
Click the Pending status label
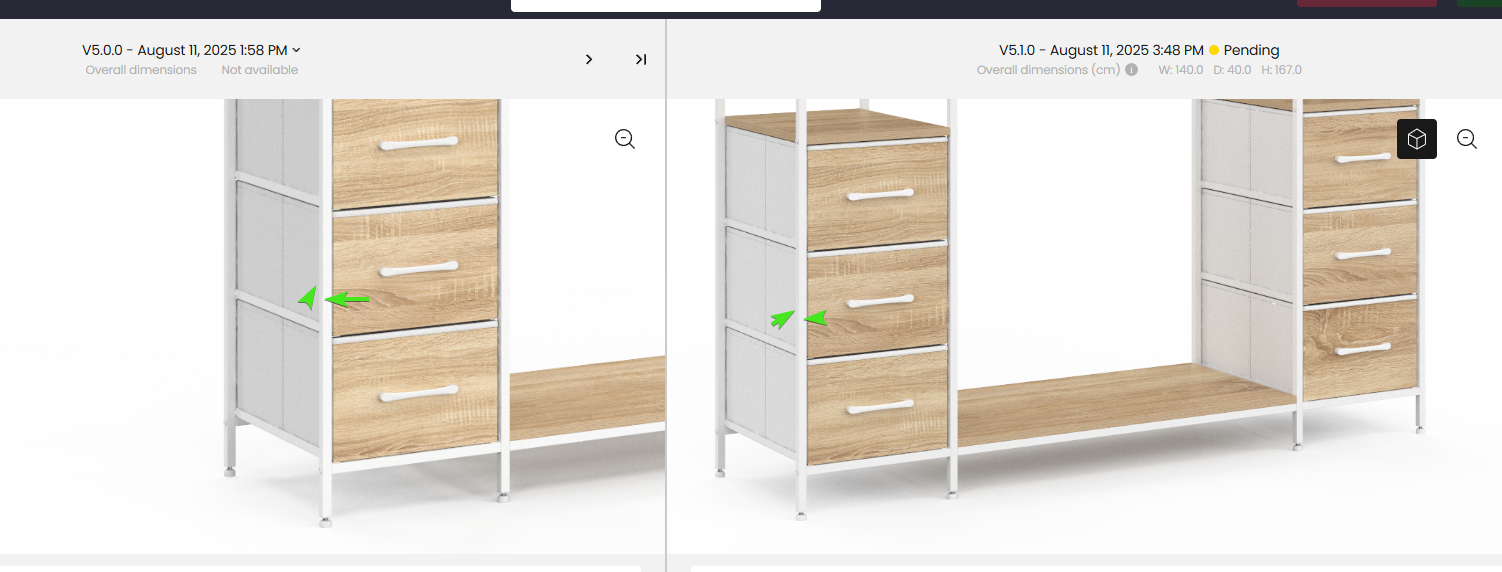tap(1251, 50)
